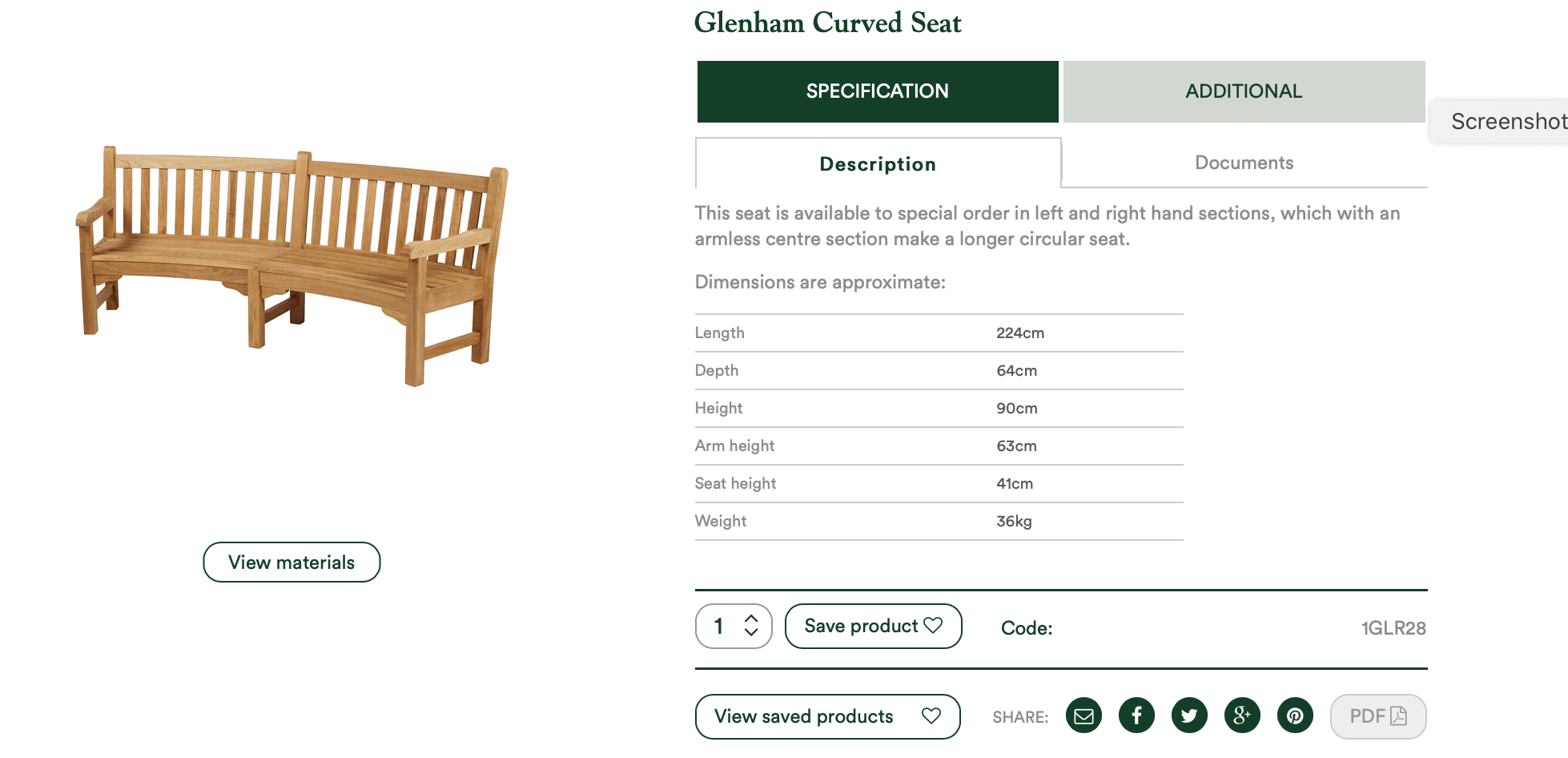This screenshot has height=758, width=1568.
Task: Click heart icon in View saved products
Action: [x=931, y=716]
